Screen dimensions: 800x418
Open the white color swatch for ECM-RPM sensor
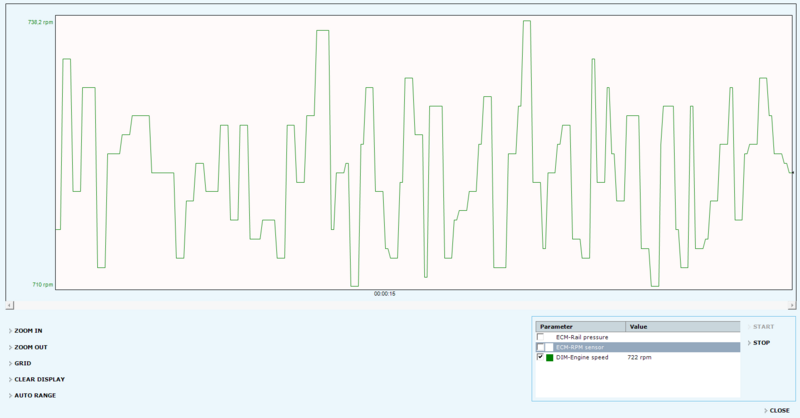(x=549, y=347)
